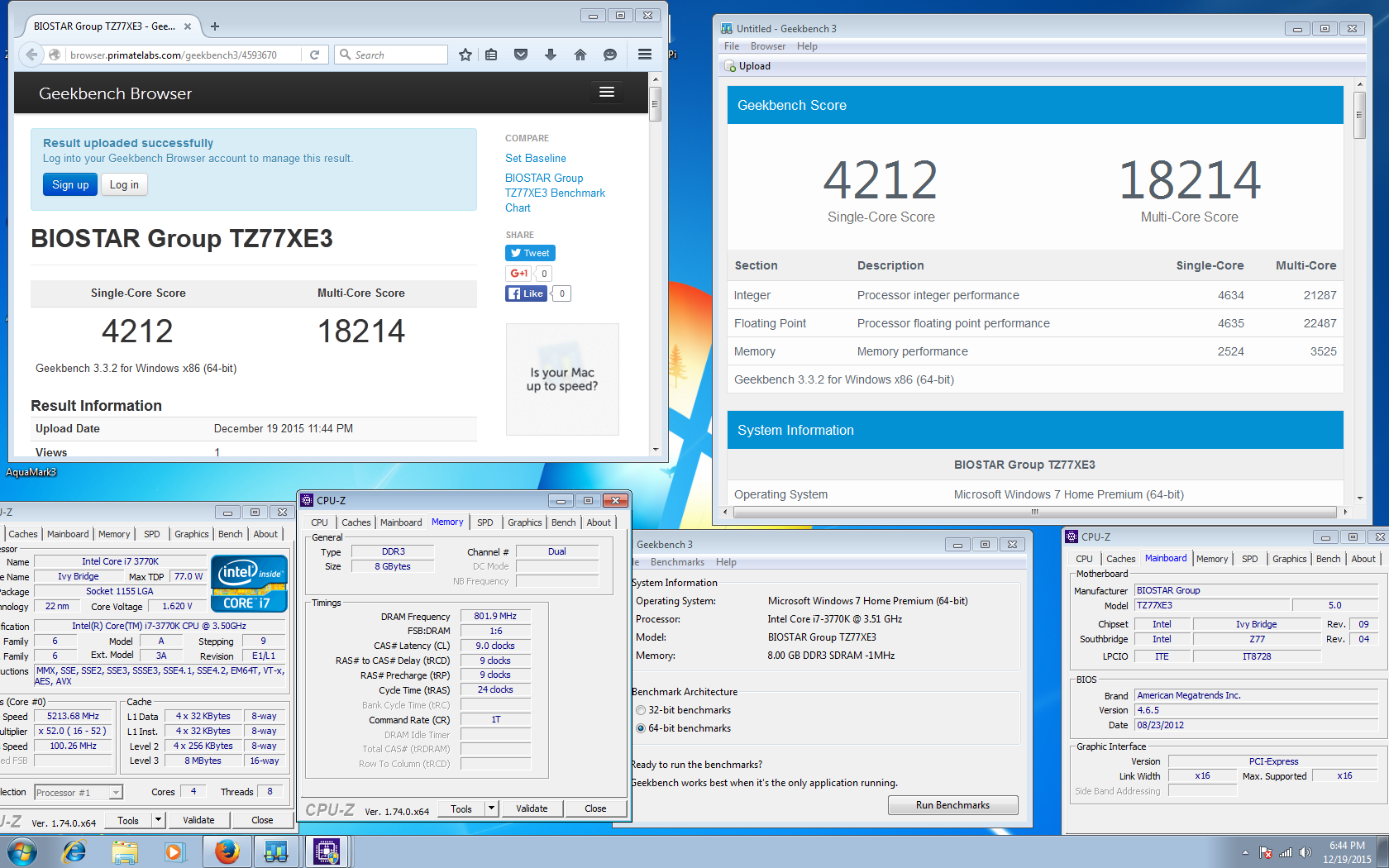Viewport: 1389px width, 868px height.
Task: Switch to Memory tab in right CPU-Z window
Action: tap(1212, 559)
